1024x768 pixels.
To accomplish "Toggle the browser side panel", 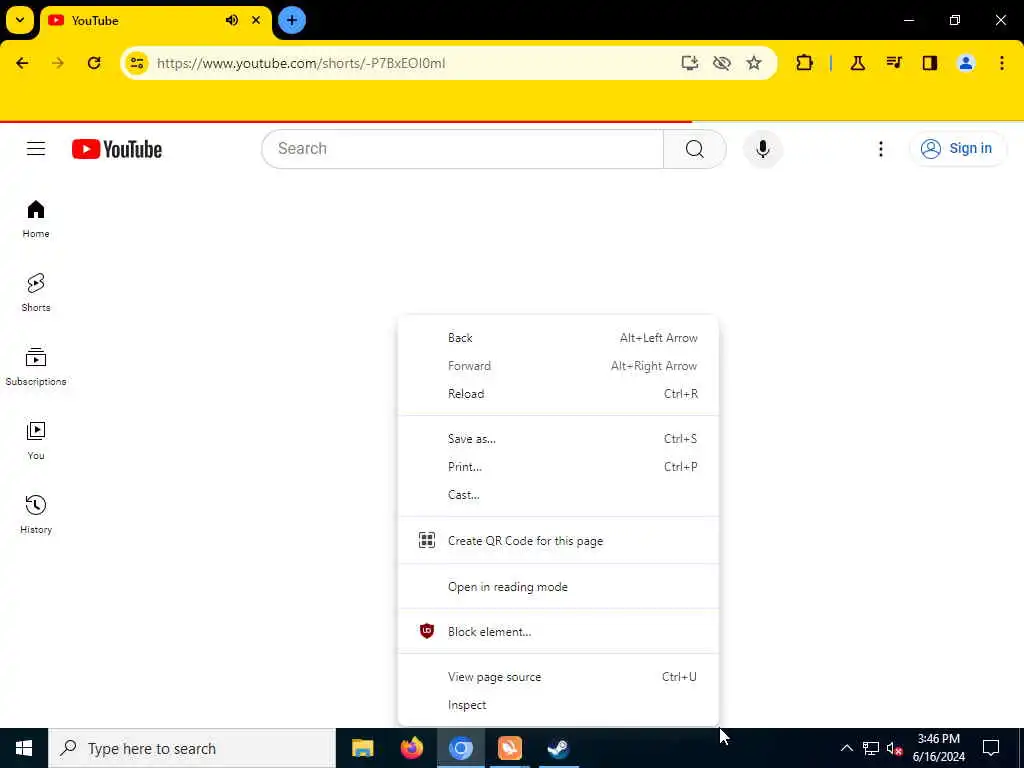I will [x=930, y=63].
